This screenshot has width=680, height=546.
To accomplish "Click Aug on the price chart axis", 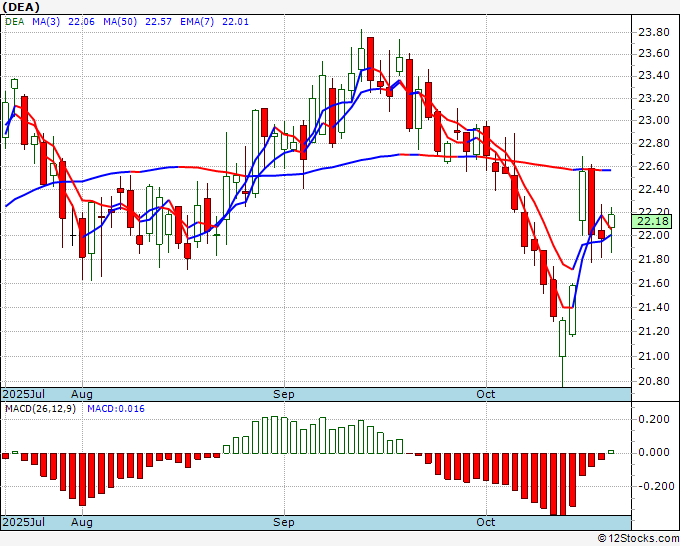I will (82, 394).
